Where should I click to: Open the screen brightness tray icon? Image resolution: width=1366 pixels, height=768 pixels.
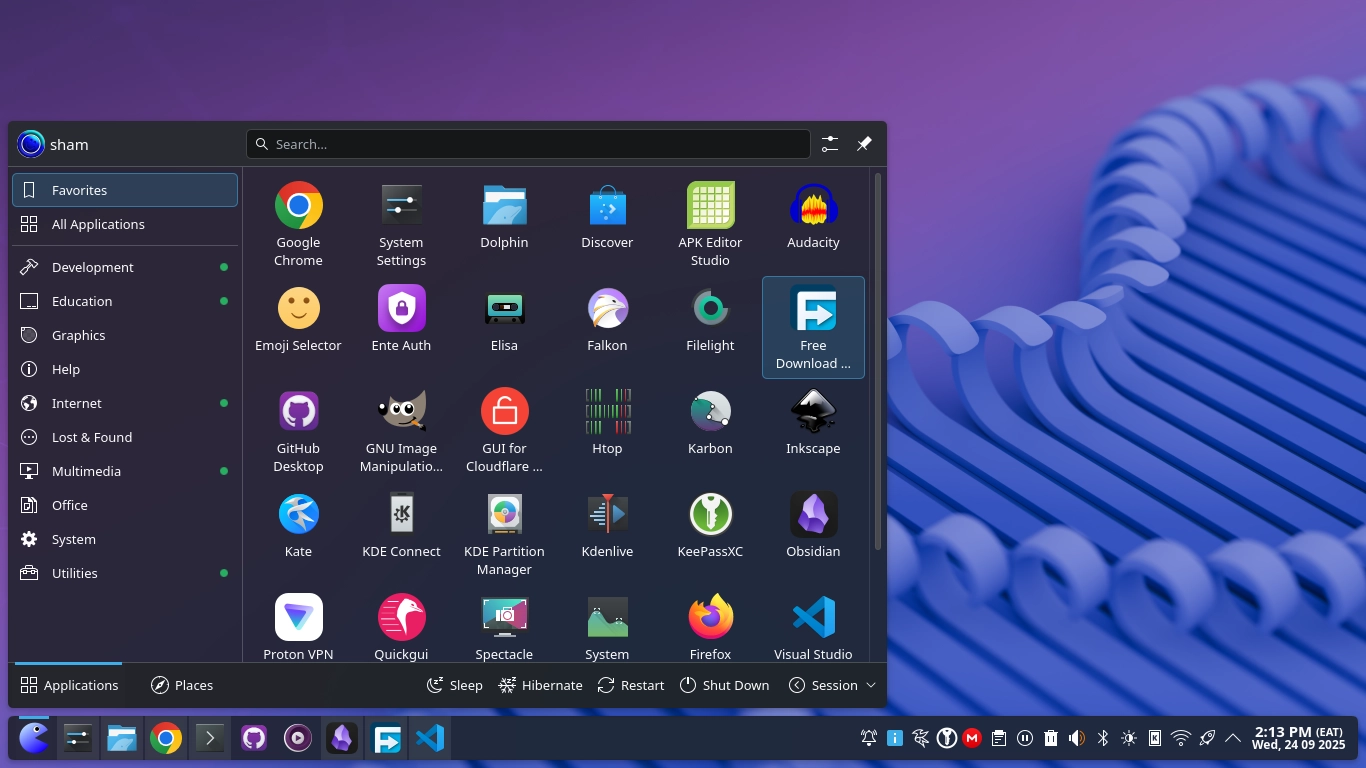tap(1129, 738)
